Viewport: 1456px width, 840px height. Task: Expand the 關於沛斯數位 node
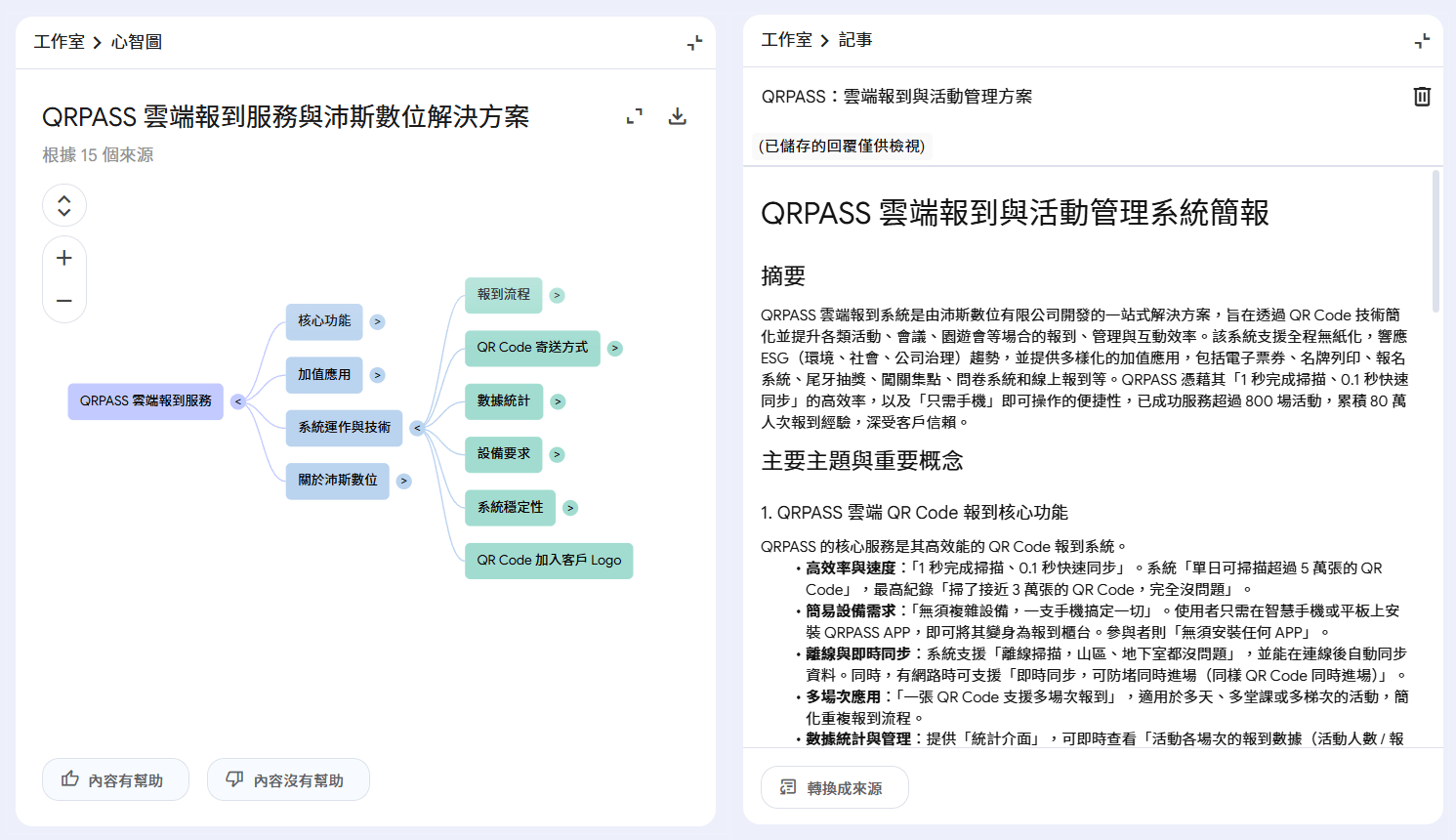[403, 482]
